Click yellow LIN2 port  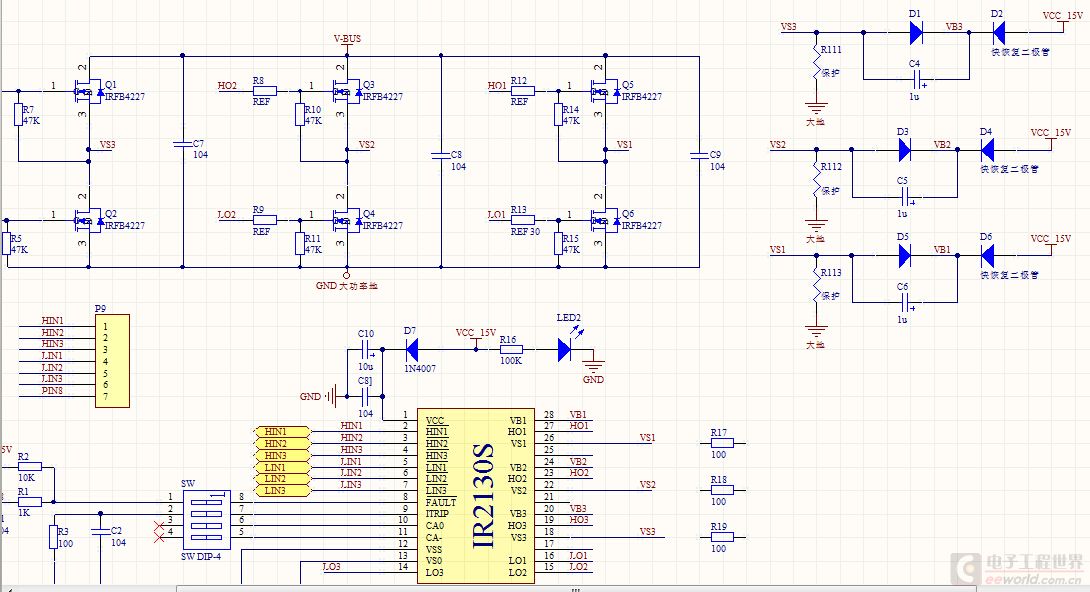pyautogui.click(x=282, y=479)
